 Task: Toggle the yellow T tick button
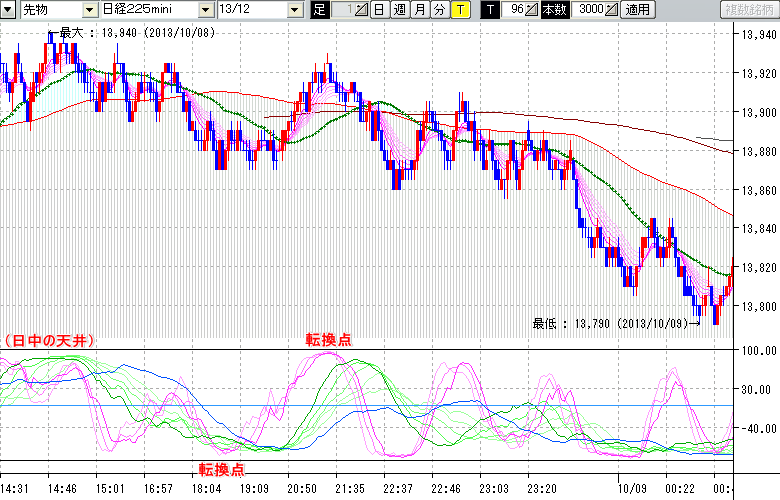(459, 10)
